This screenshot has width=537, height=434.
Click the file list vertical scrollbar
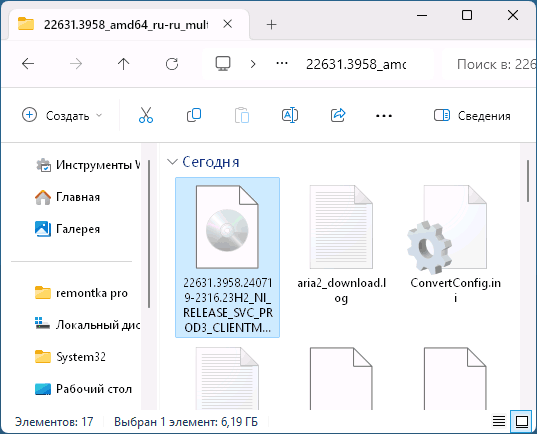pyautogui.click(x=528, y=181)
